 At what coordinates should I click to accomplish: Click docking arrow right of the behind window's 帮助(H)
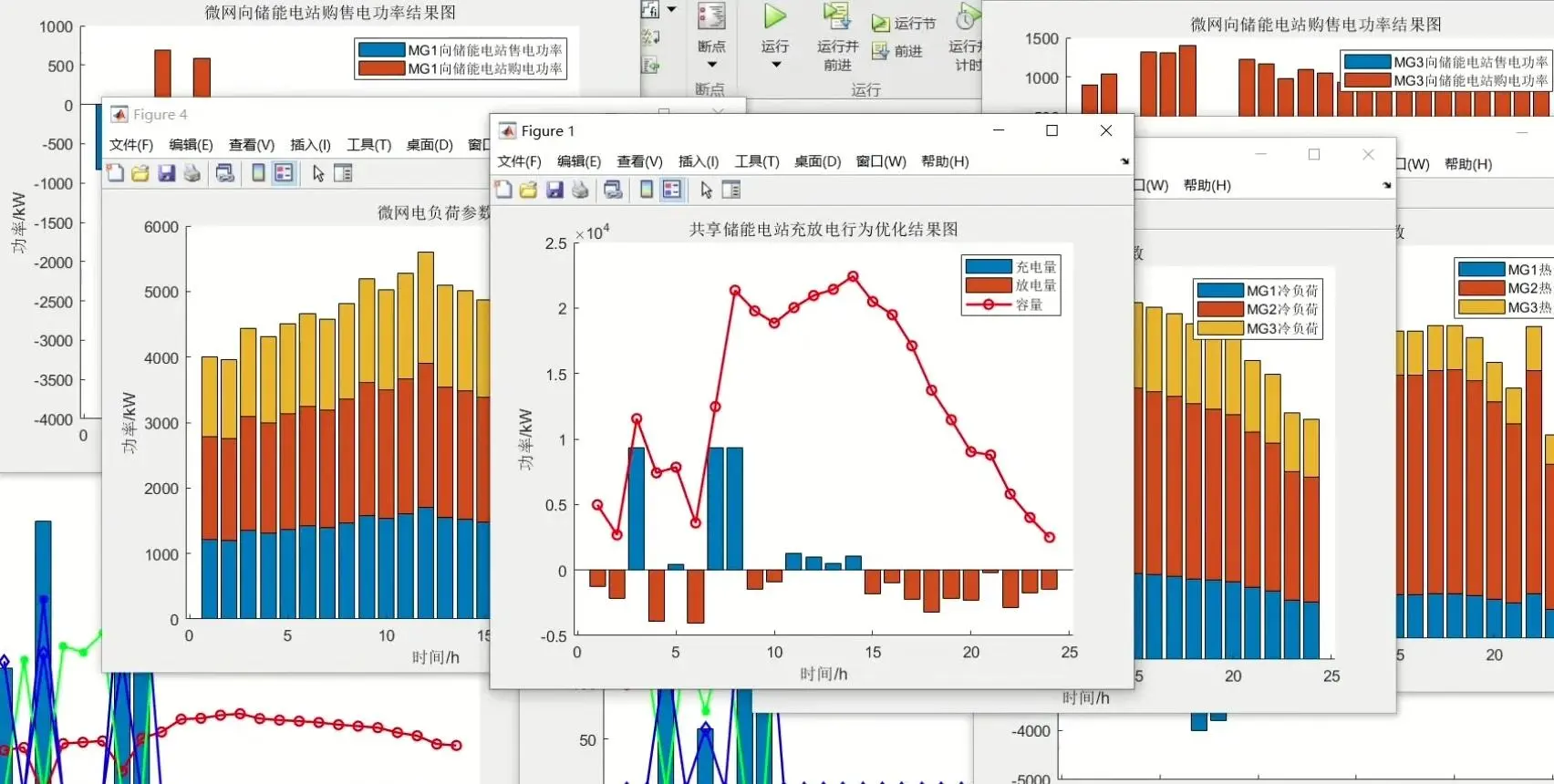[1387, 185]
